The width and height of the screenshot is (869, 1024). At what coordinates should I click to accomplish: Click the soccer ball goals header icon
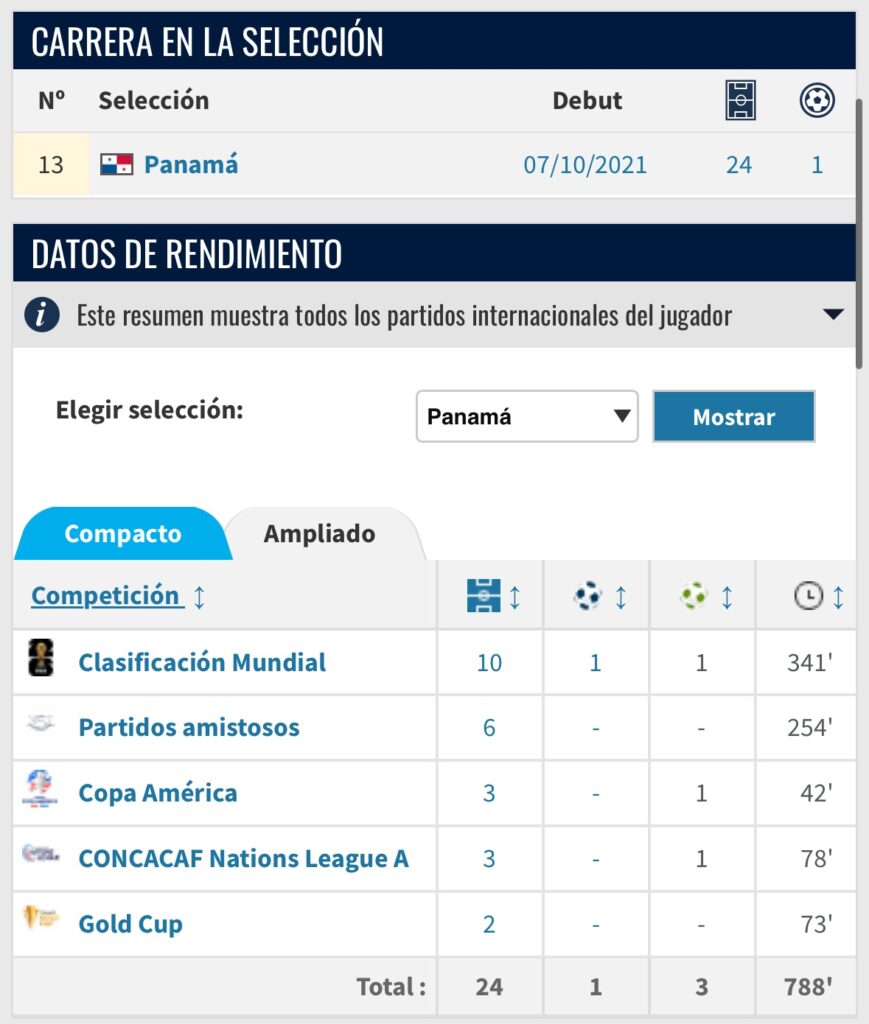click(x=817, y=101)
